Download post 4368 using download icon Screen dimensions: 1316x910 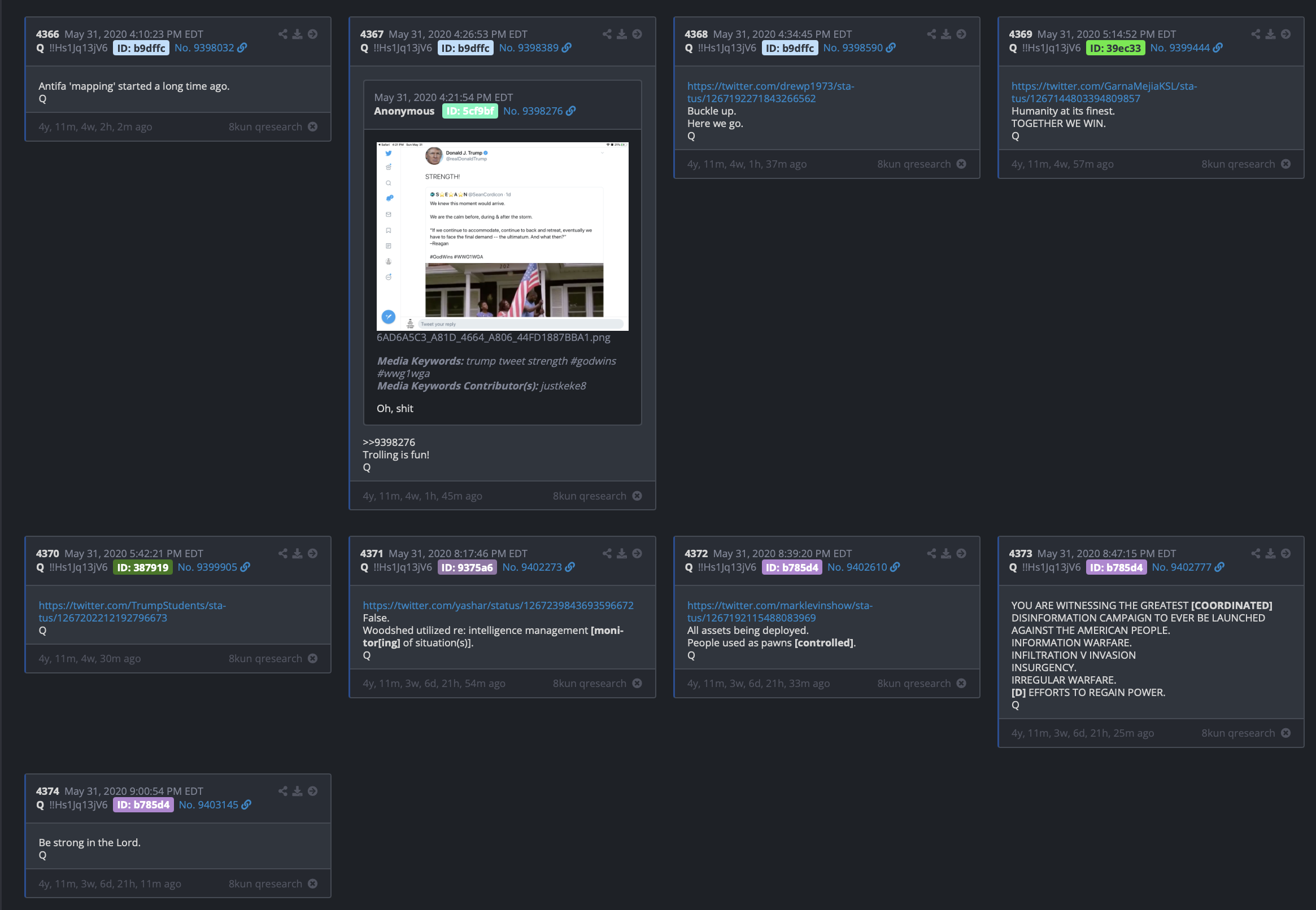click(x=946, y=34)
